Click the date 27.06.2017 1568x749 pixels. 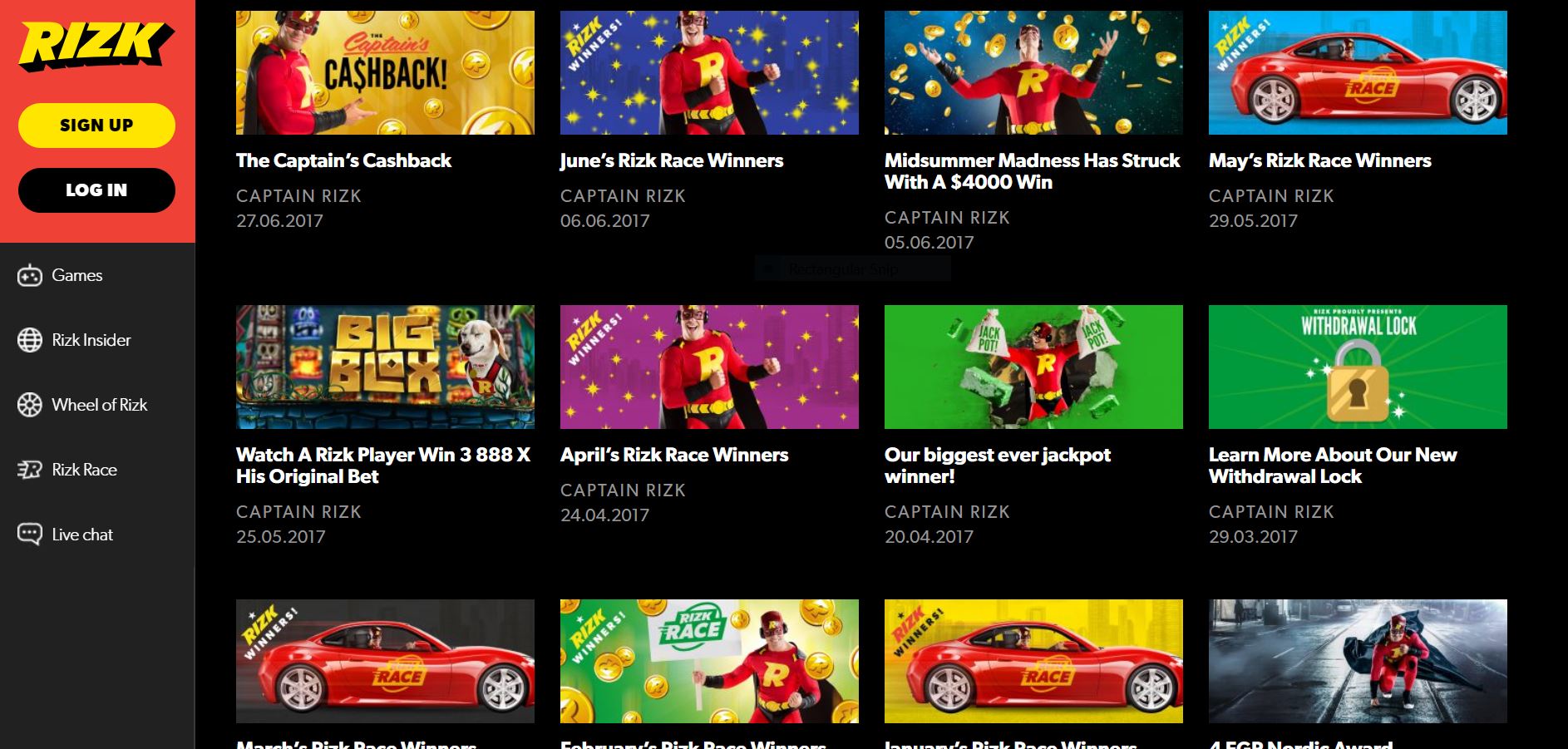click(279, 221)
